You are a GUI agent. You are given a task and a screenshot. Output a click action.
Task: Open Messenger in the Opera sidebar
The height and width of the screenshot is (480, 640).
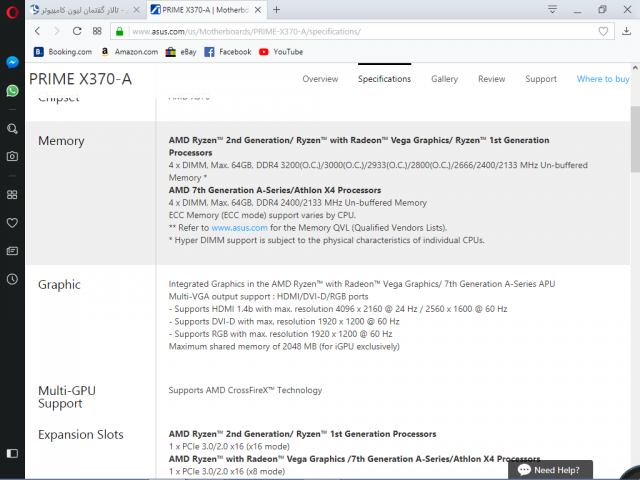coord(12,62)
